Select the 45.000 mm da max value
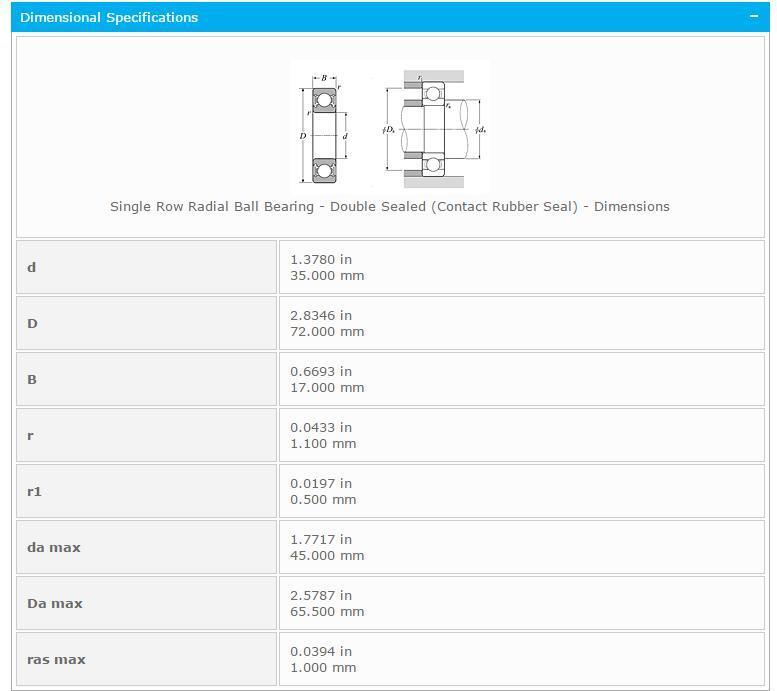 327,555
